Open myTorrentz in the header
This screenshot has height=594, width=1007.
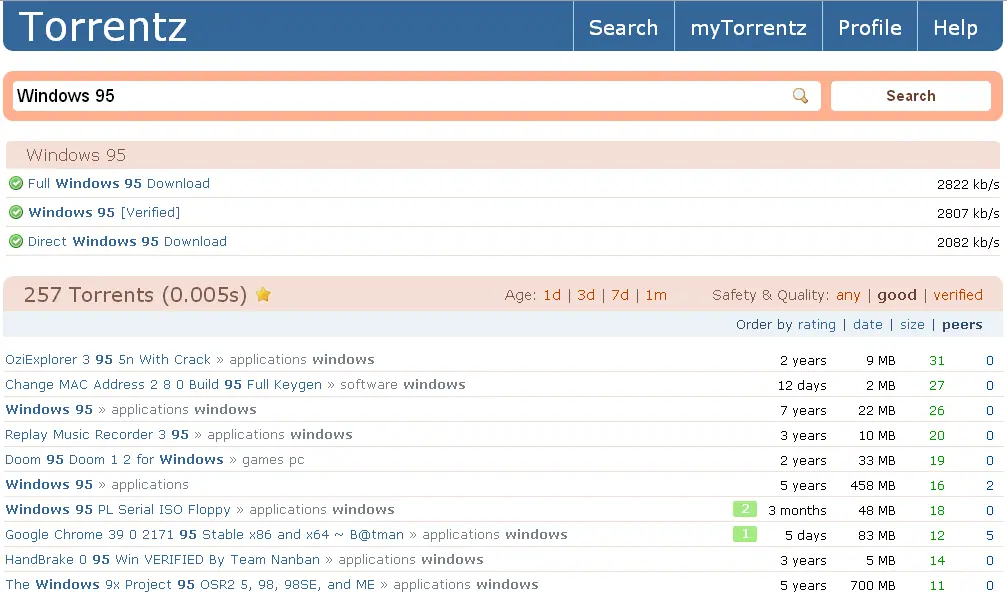click(748, 28)
